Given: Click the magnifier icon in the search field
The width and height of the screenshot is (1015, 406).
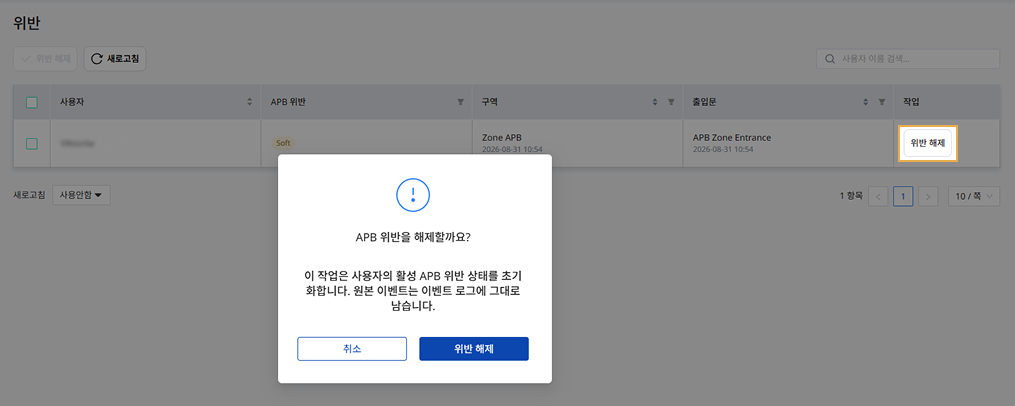Looking at the screenshot, I should [x=829, y=59].
